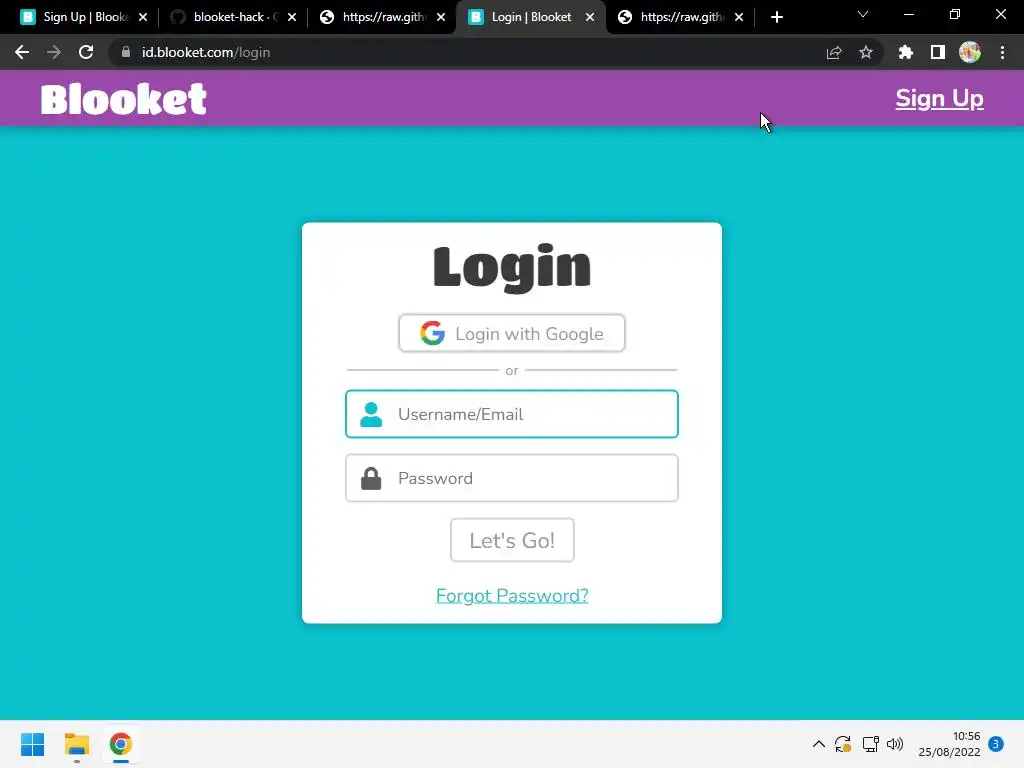
Task: Go back with browser back arrow
Action: tap(22, 52)
